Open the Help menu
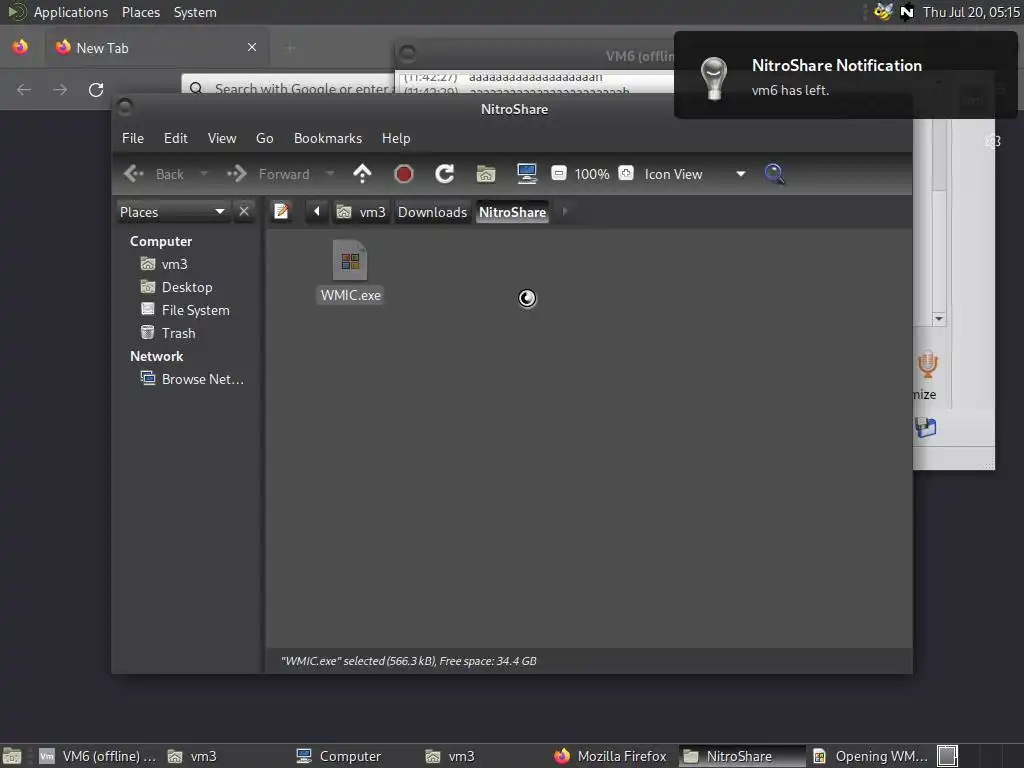The image size is (1024, 768). click(396, 138)
